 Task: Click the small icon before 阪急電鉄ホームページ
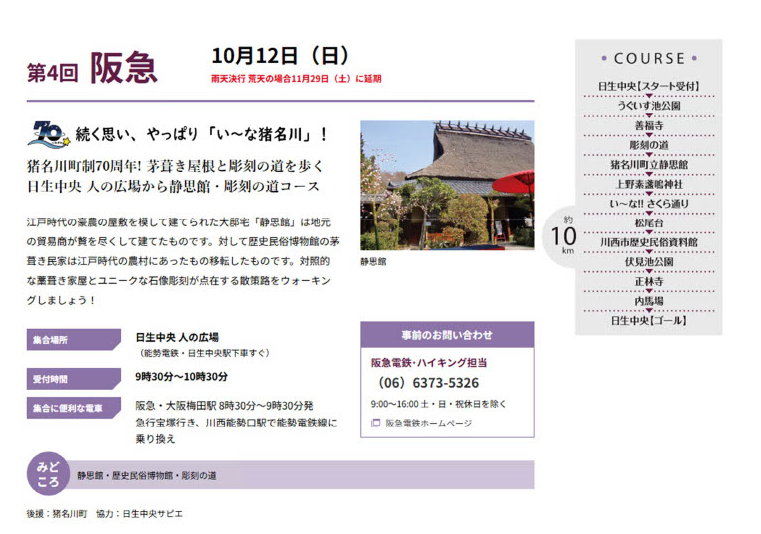click(x=375, y=423)
